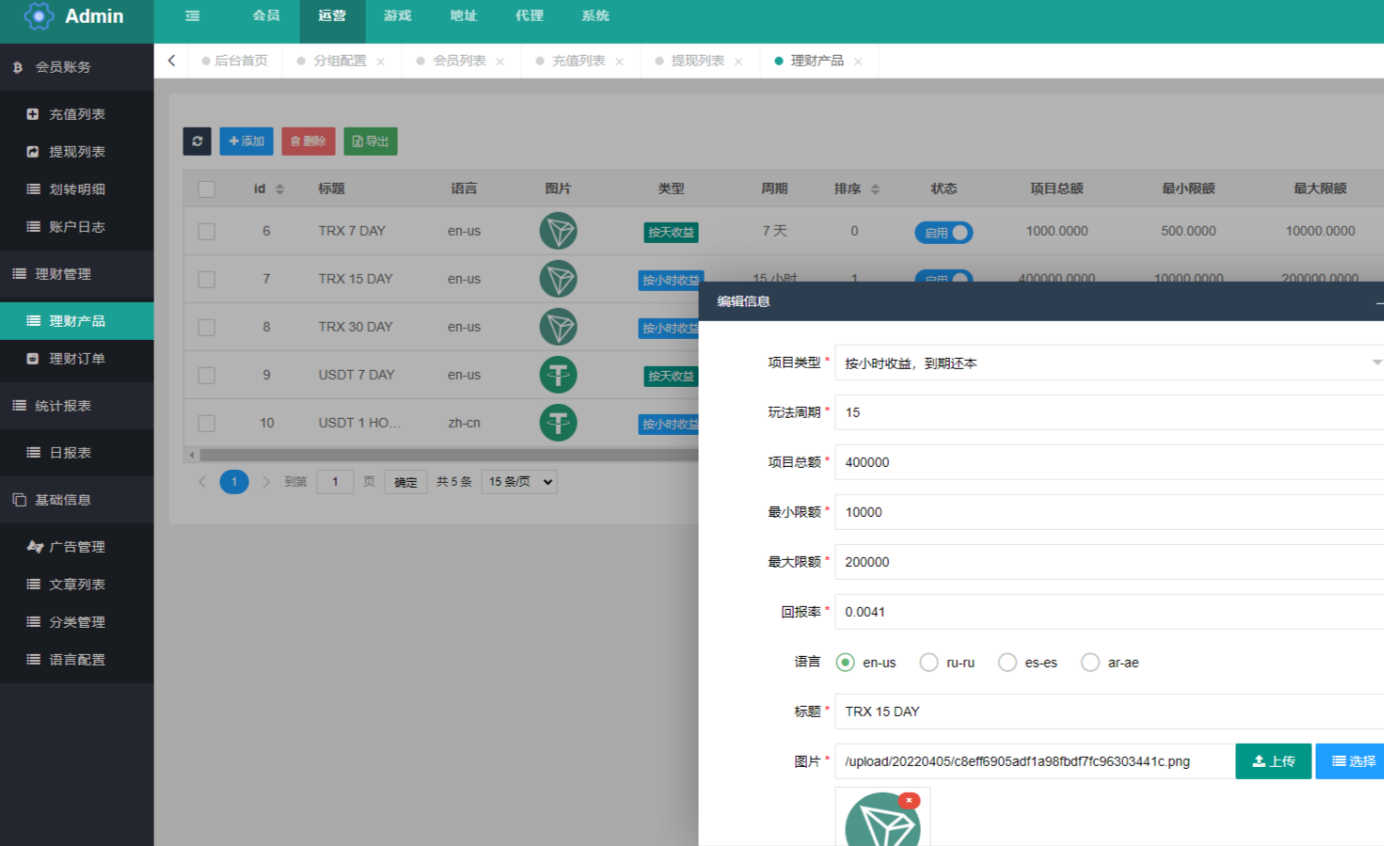Select the ru-ru language radio button

[929, 662]
